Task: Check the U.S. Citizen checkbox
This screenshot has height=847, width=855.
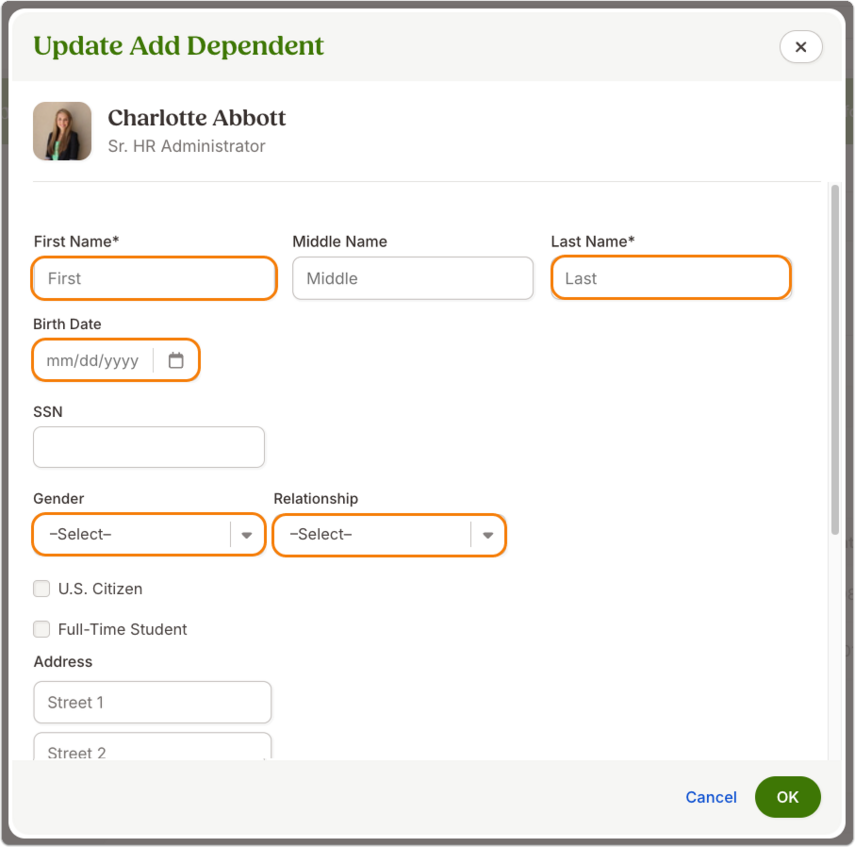Action: click(x=41, y=588)
